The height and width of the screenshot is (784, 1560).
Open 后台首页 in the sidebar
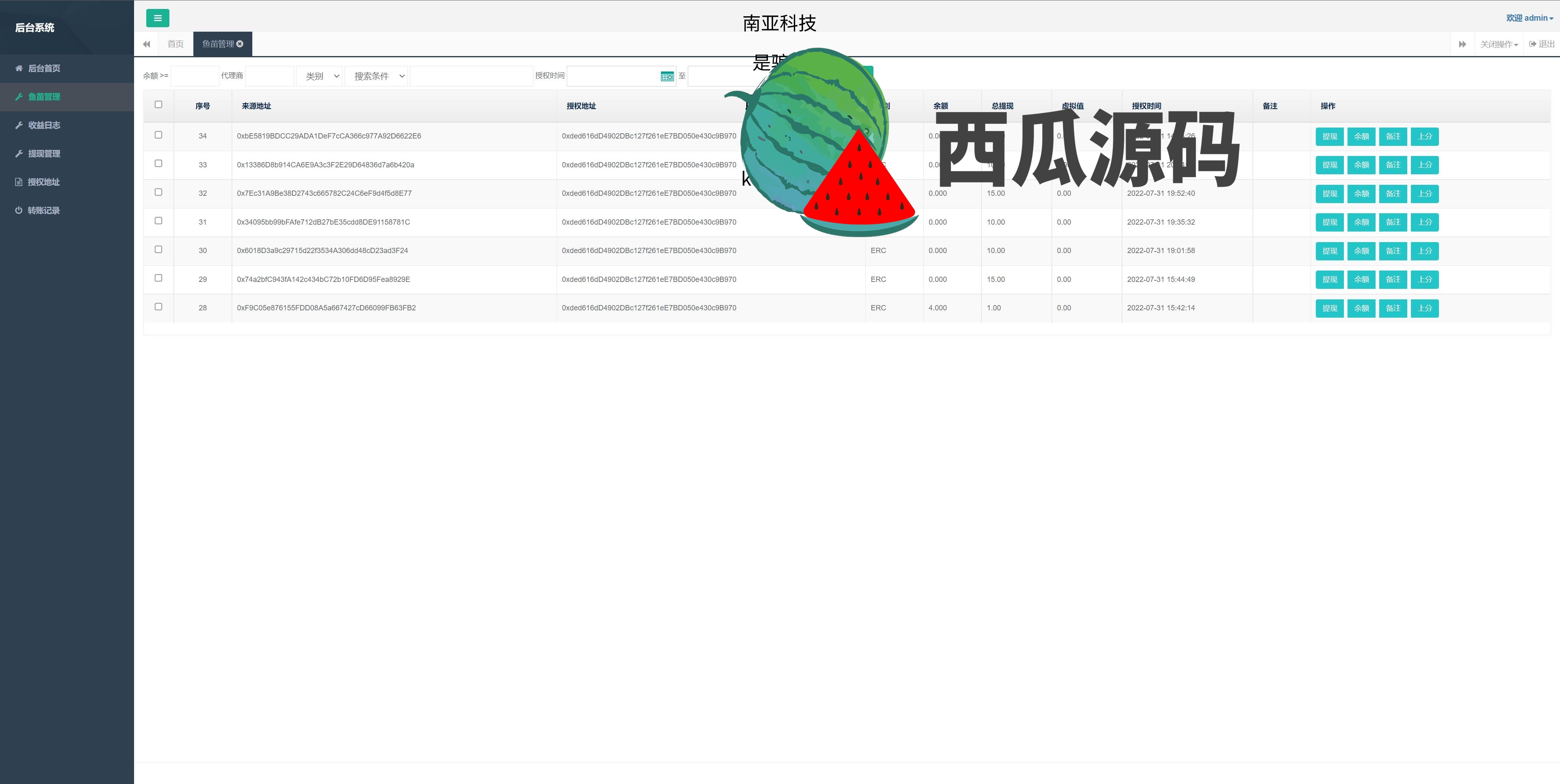pyautogui.click(x=67, y=68)
